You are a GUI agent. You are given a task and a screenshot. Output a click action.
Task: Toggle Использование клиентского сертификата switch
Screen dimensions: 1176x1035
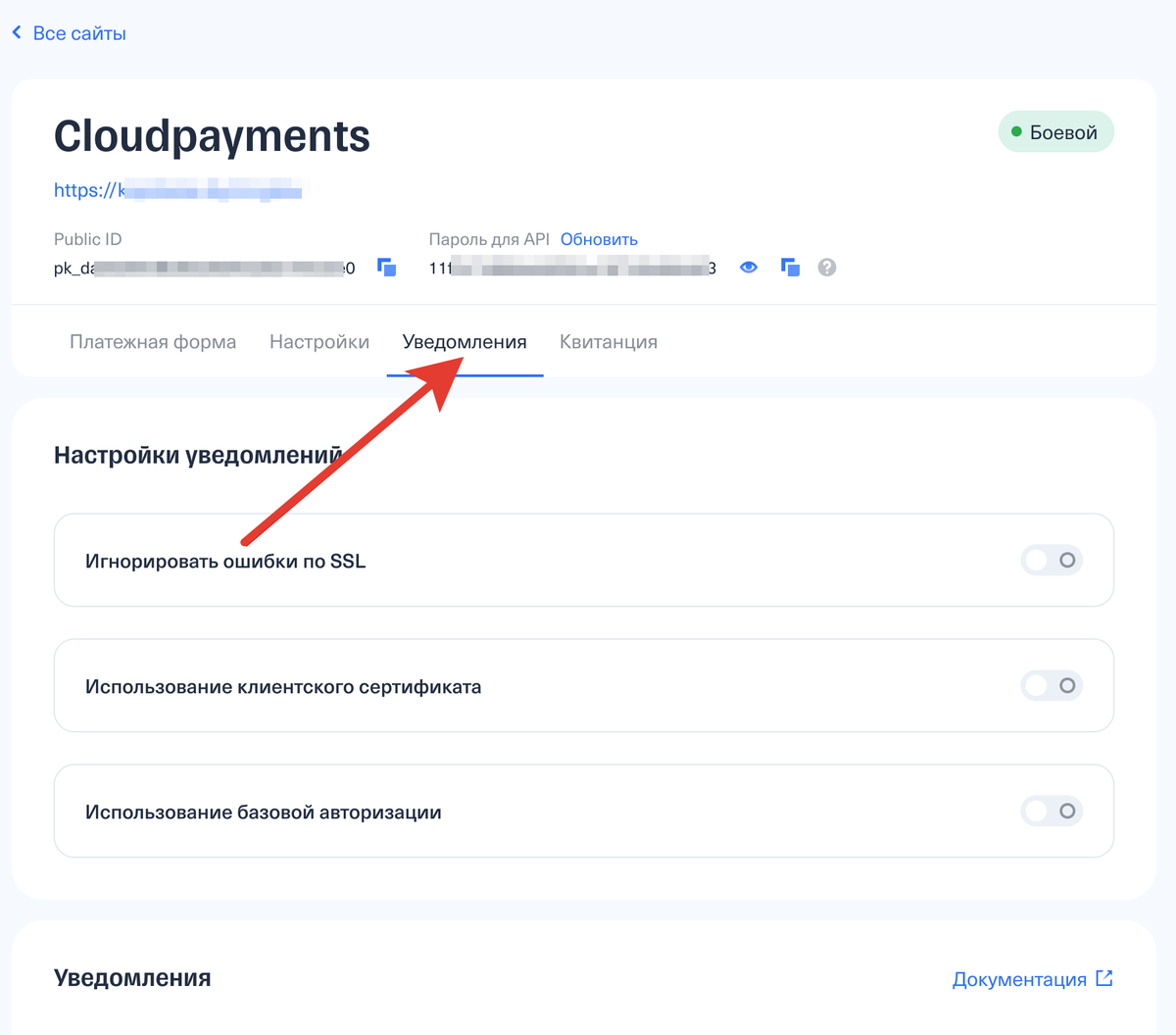(x=1052, y=686)
